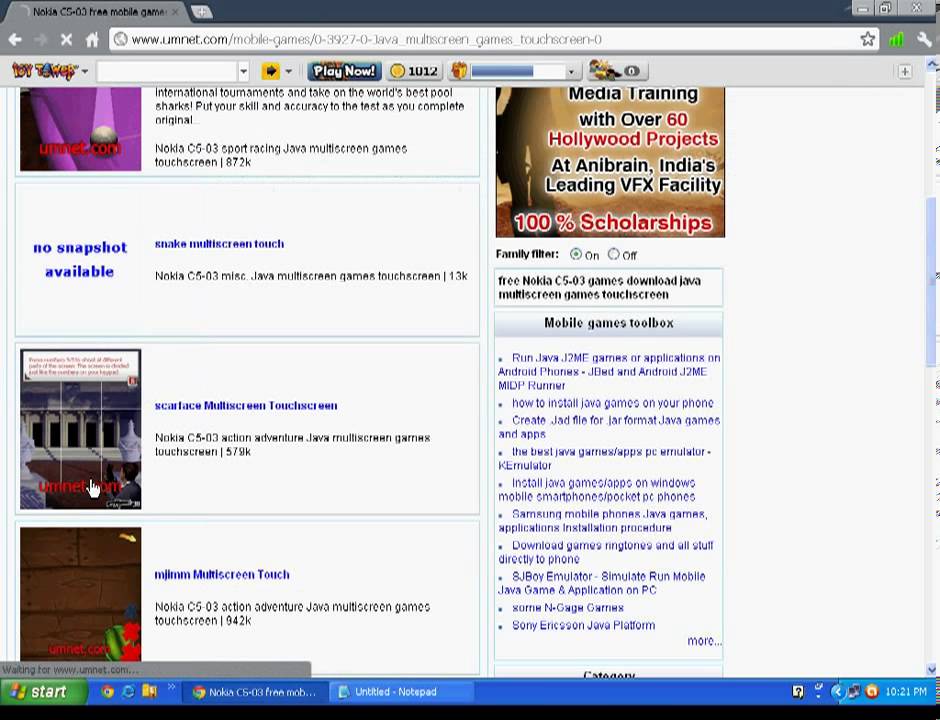940x720 pixels.
Task: Open how to install java games link
Action: click(613, 403)
